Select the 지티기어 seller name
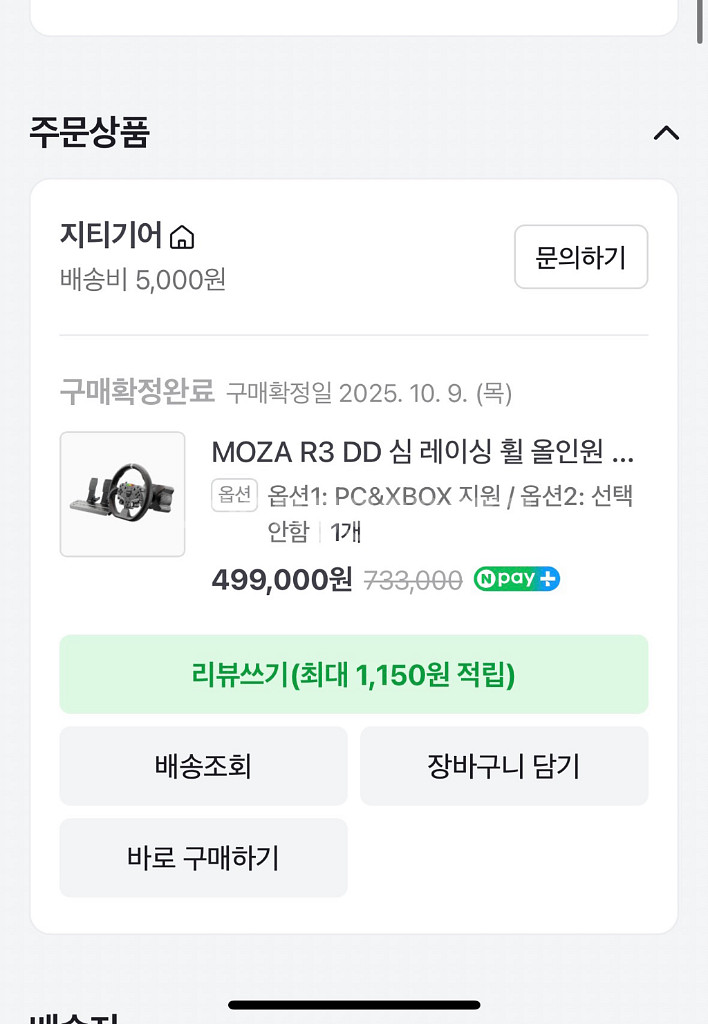The height and width of the screenshot is (1024, 708). click(x=110, y=236)
